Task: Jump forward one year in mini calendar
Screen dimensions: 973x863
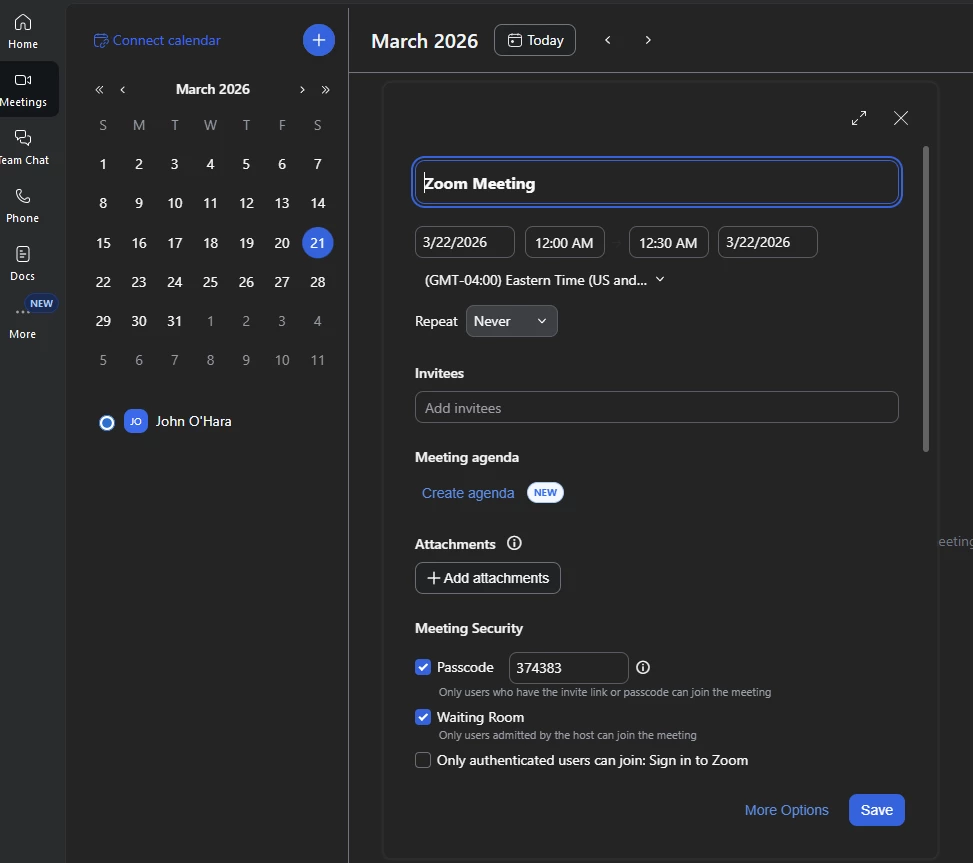Action: pyautogui.click(x=325, y=89)
